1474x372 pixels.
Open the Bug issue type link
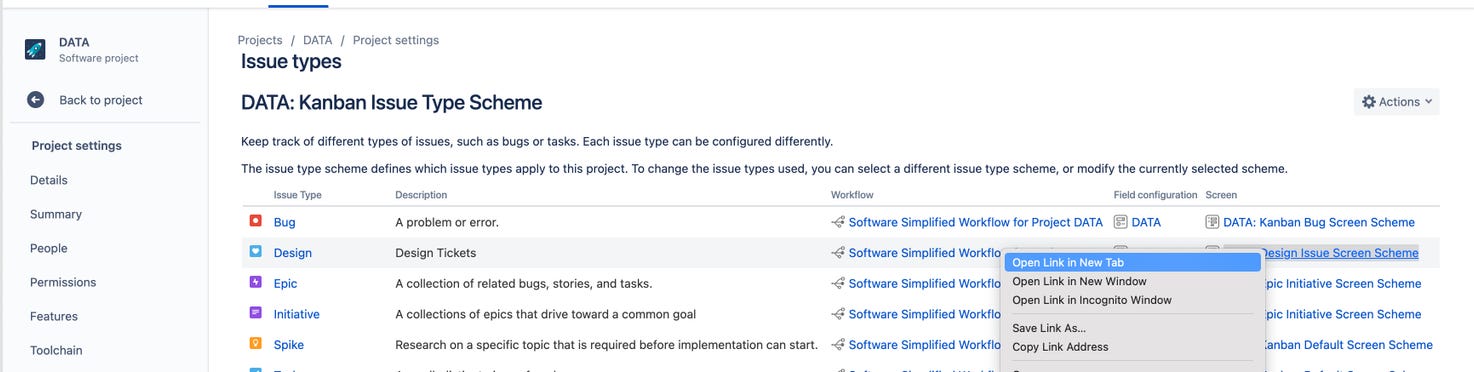pyautogui.click(x=285, y=222)
